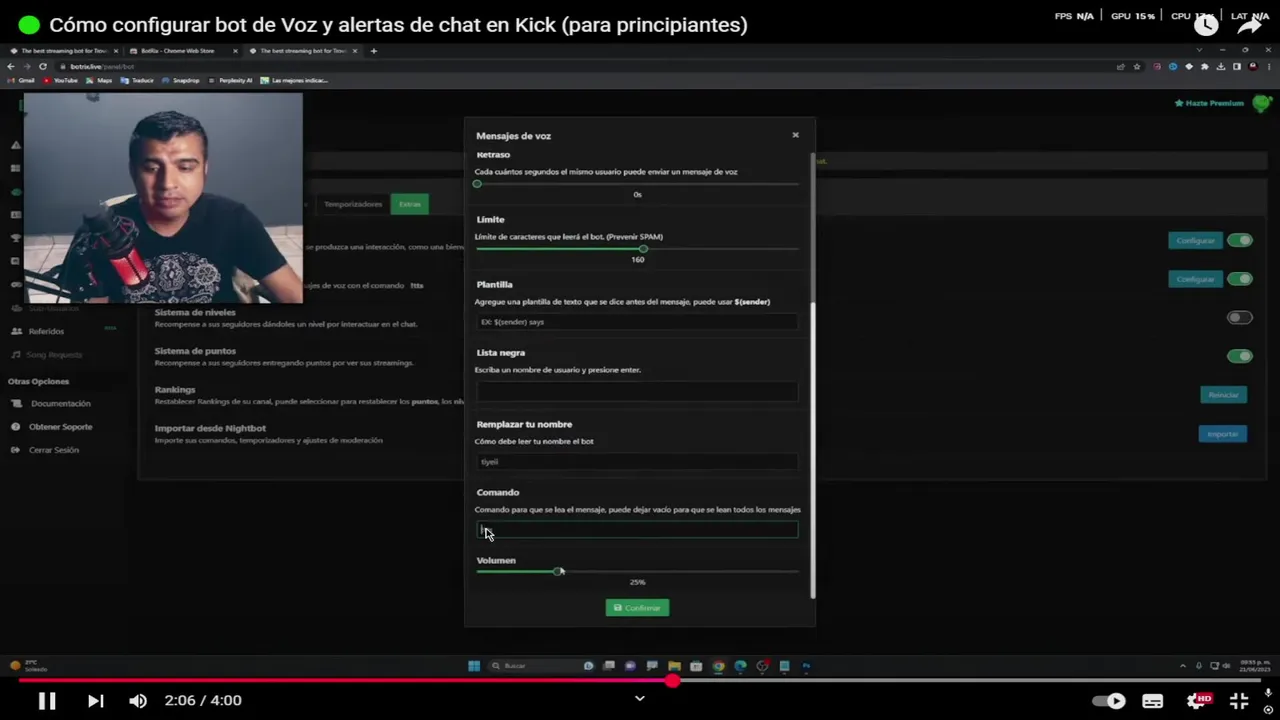
Task: Enable the Sistema de niveles switch
Action: pyautogui.click(x=1240, y=317)
